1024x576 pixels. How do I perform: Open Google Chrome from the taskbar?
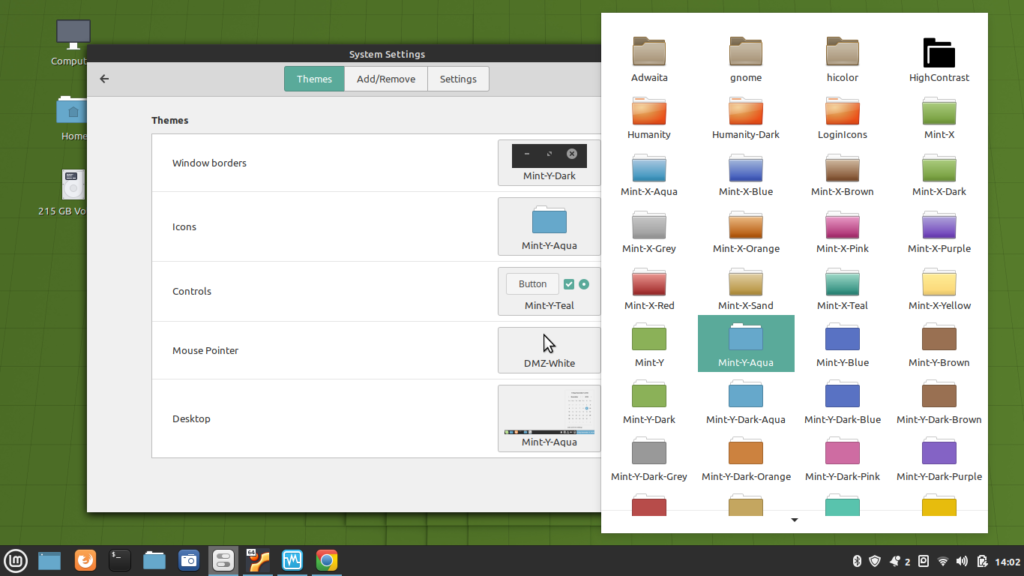point(326,561)
